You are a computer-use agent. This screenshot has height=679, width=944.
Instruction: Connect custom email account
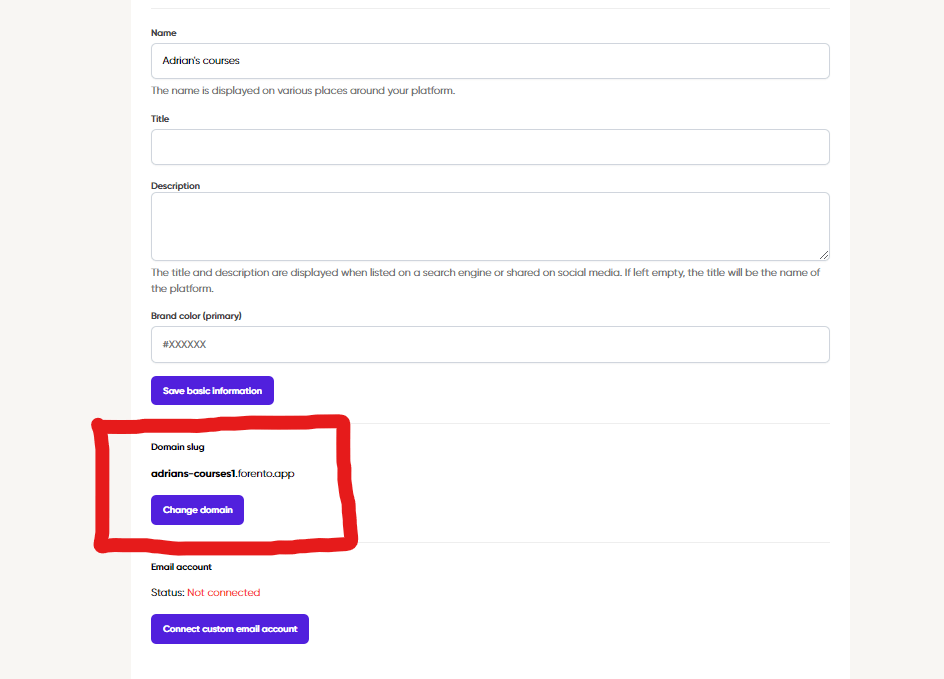click(x=230, y=629)
